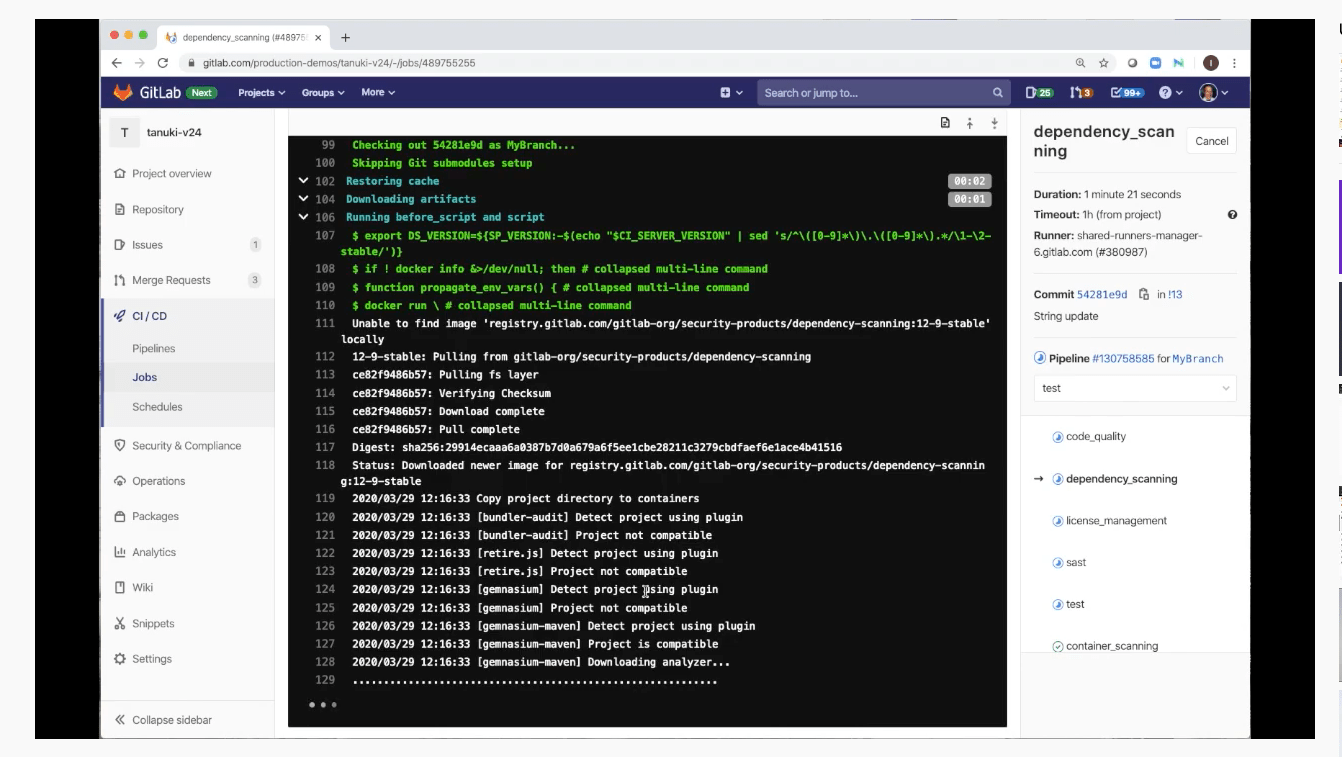Open the Groups dropdown menu
The image size is (1342, 757).
coord(323,93)
